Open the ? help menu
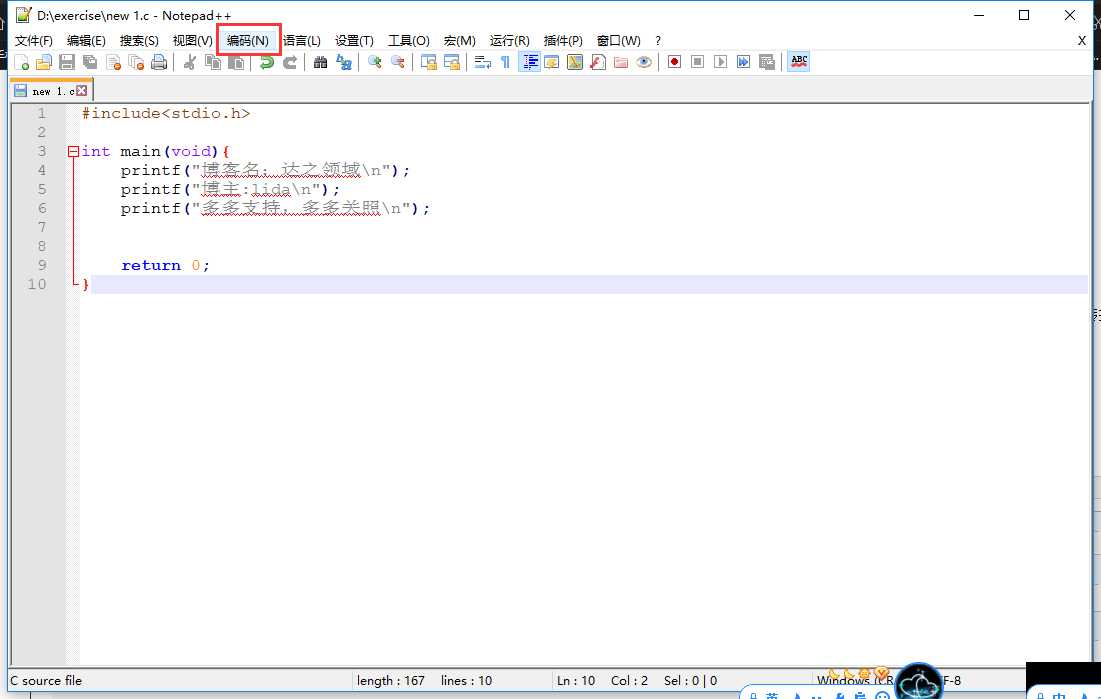This screenshot has width=1101, height=699. click(658, 41)
